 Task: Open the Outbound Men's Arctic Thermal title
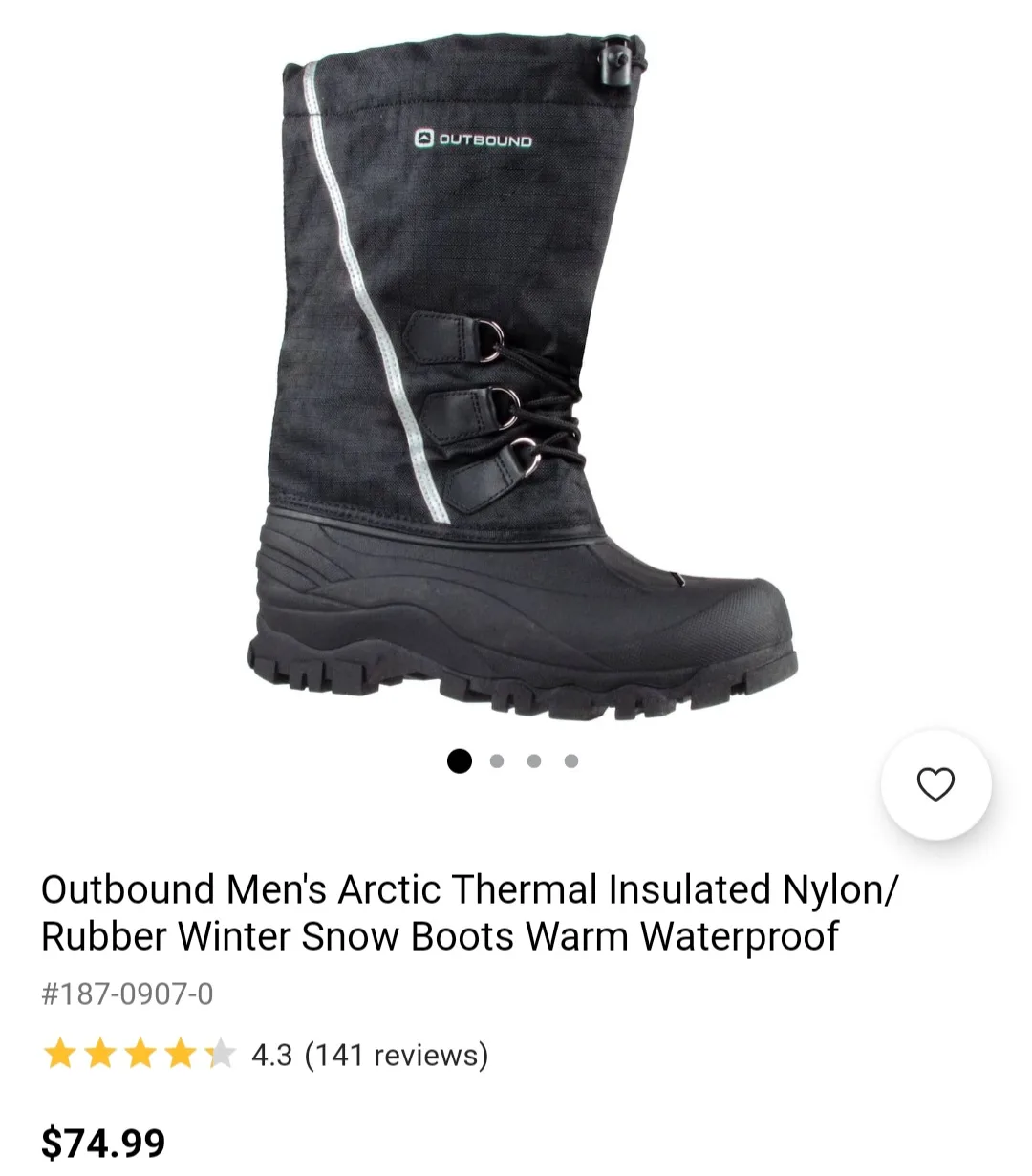(470, 912)
